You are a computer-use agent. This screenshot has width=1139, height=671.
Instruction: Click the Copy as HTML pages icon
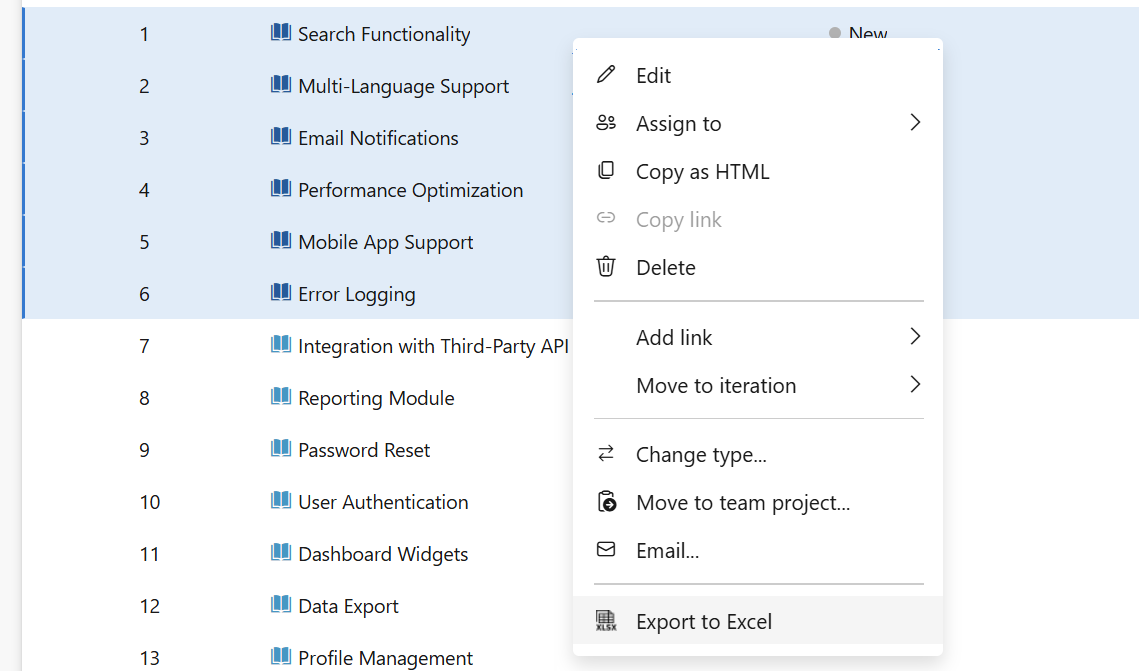(x=606, y=170)
